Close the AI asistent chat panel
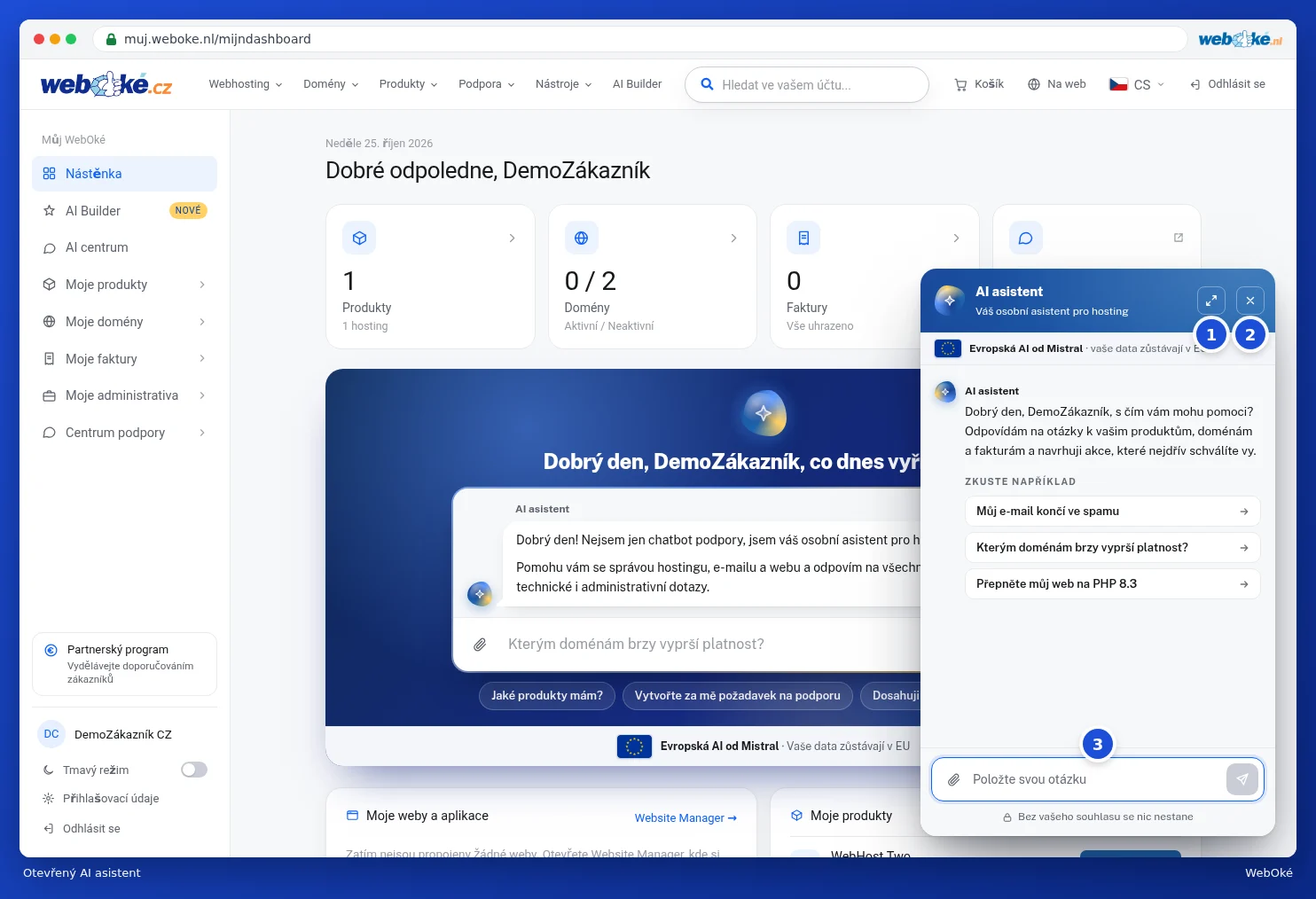 click(1249, 301)
